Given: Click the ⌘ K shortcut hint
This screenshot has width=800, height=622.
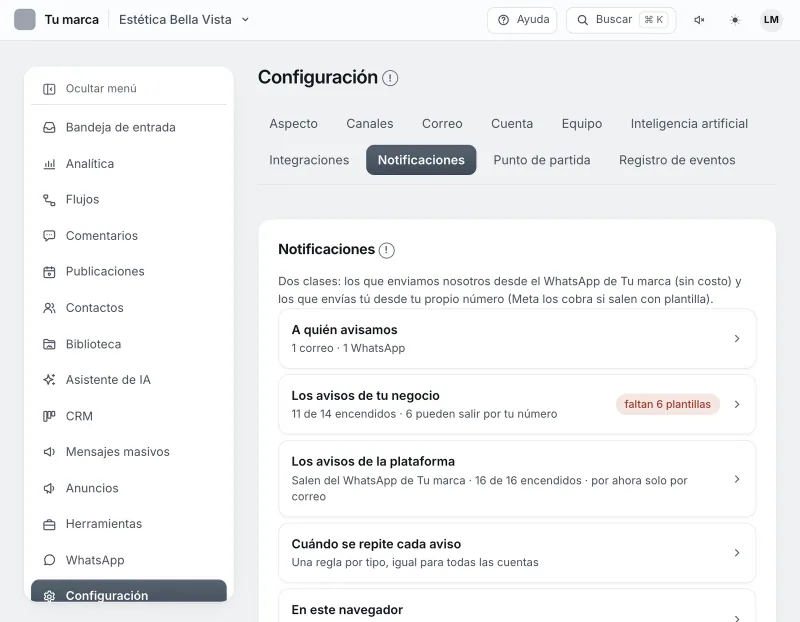Looking at the screenshot, I should (x=654, y=20).
